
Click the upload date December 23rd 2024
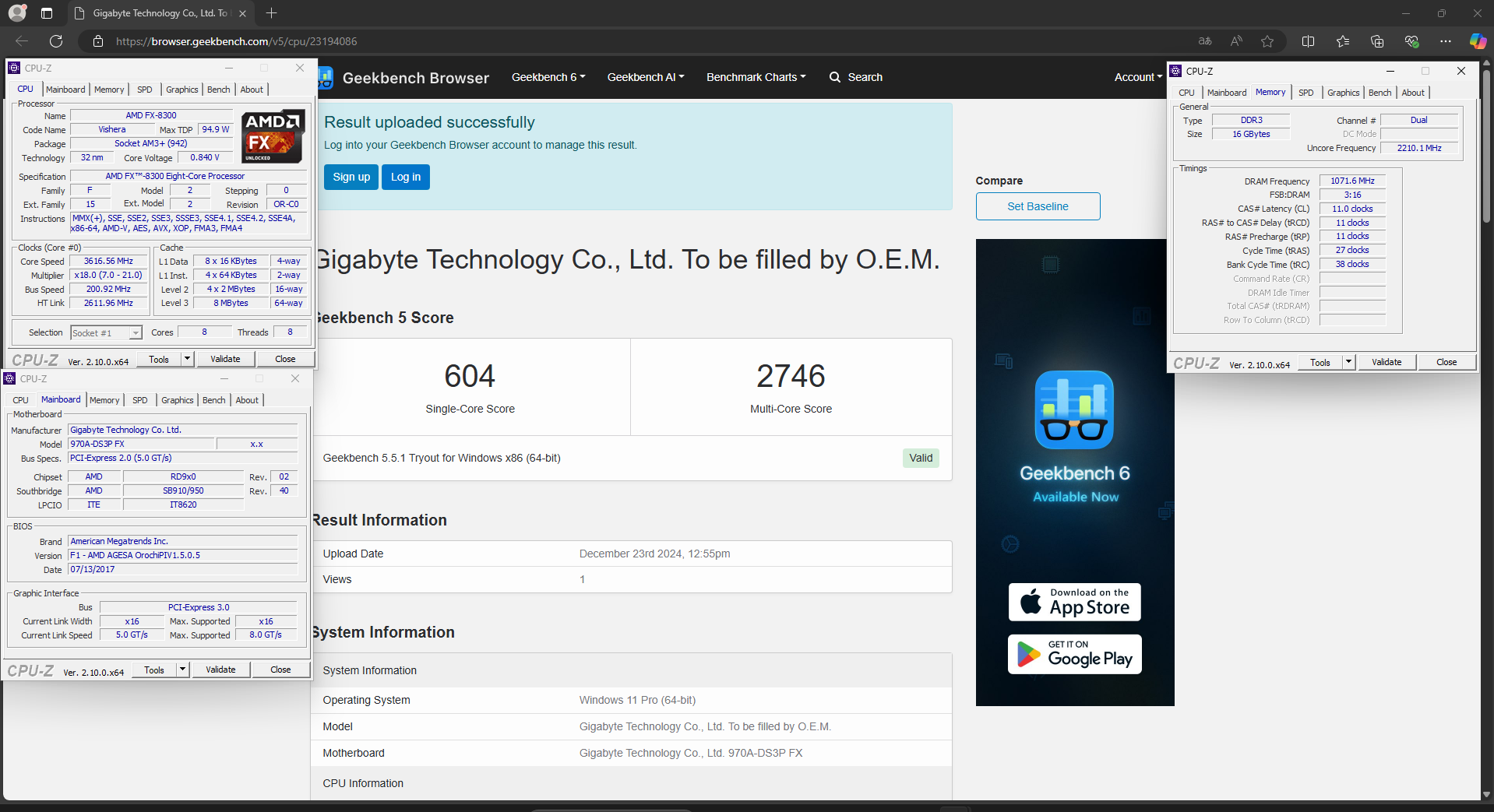pos(654,554)
